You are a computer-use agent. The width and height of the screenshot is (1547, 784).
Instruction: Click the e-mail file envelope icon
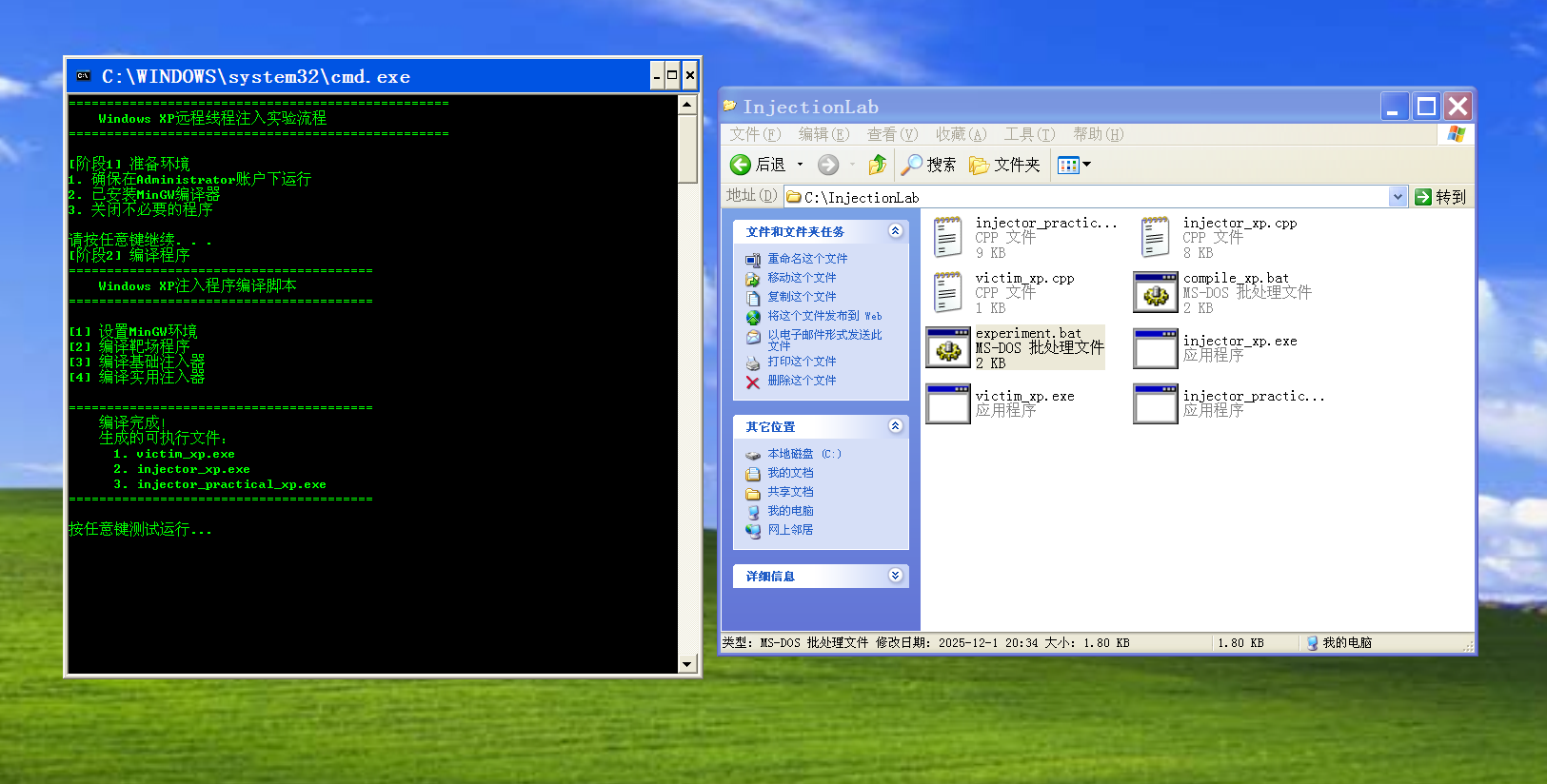(x=753, y=337)
